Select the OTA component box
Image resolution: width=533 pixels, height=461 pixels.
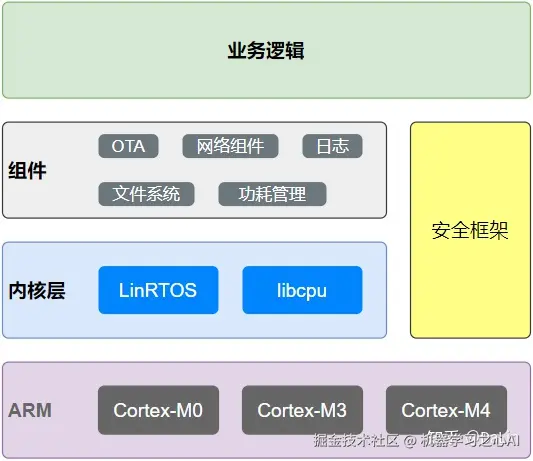point(128,146)
